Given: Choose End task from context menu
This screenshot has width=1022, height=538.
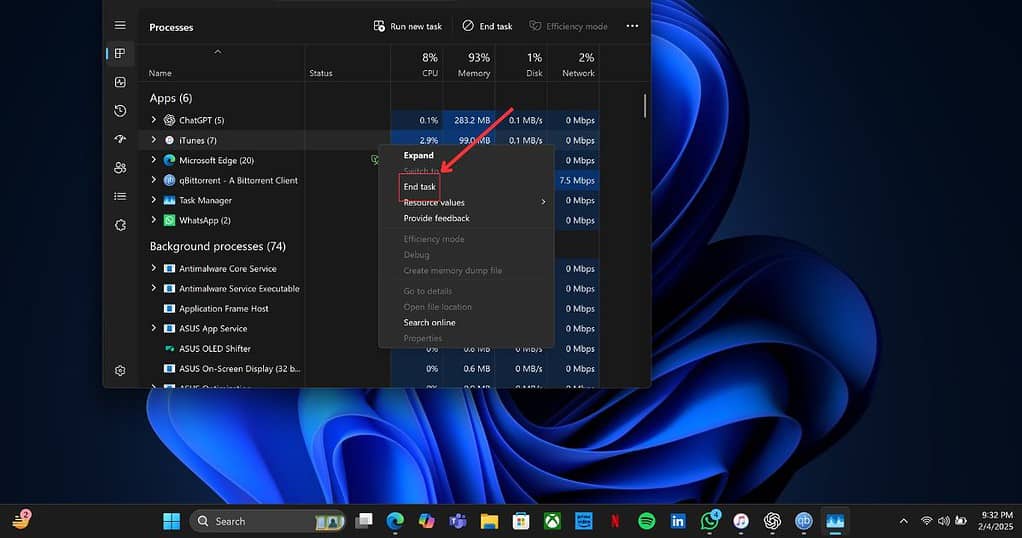Looking at the screenshot, I should pyautogui.click(x=420, y=187).
